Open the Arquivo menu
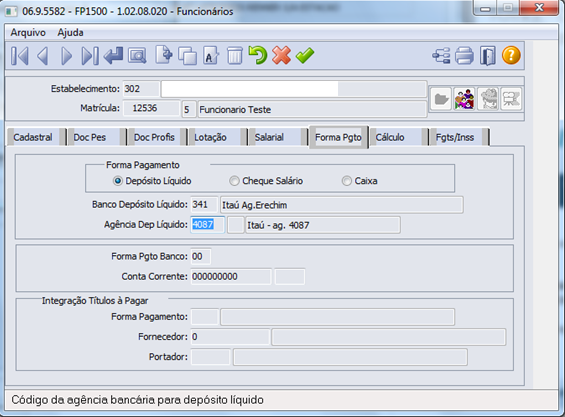The height and width of the screenshot is (417, 565). click(x=28, y=32)
